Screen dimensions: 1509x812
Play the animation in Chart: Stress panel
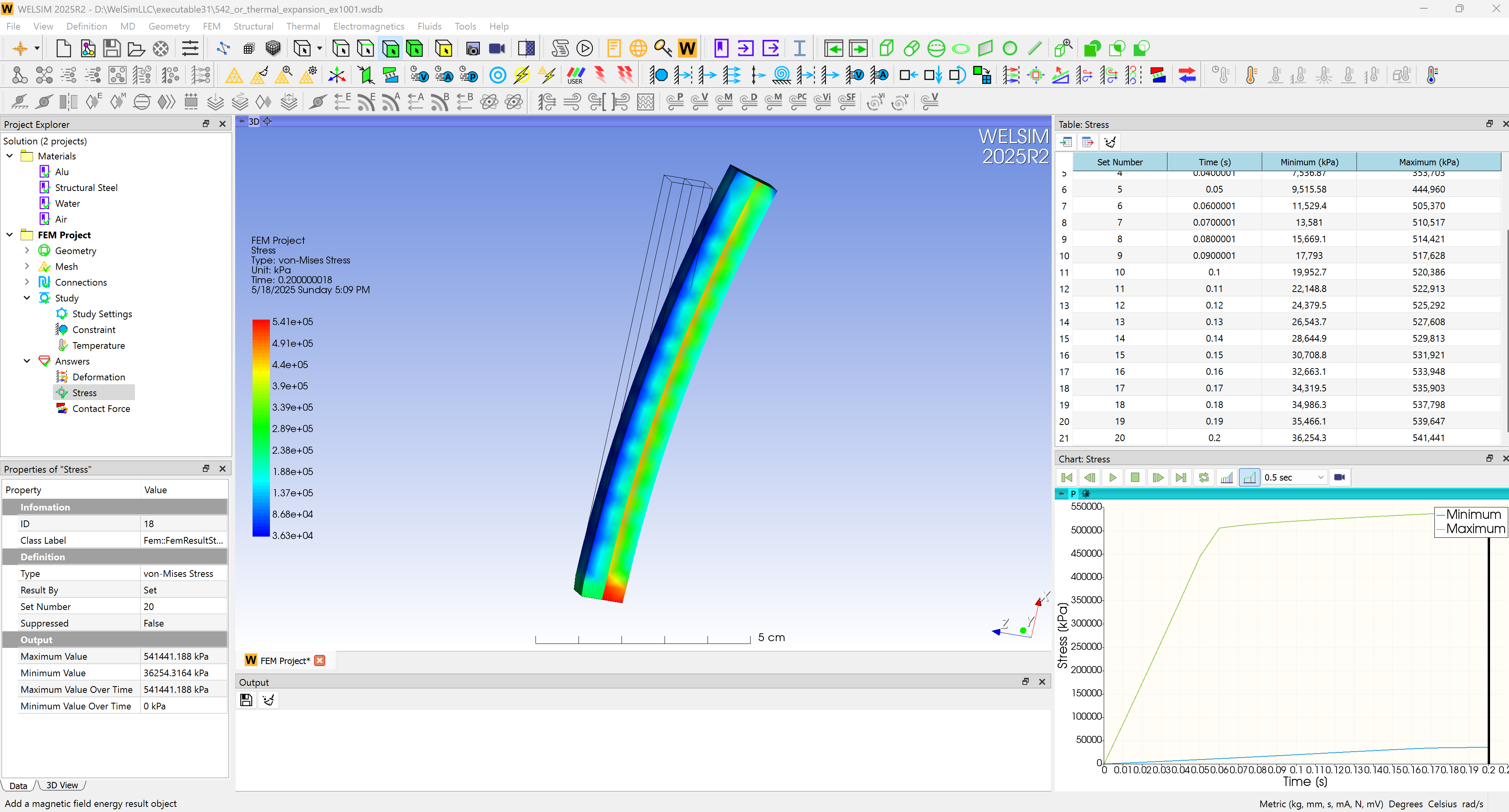[x=1112, y=477]
